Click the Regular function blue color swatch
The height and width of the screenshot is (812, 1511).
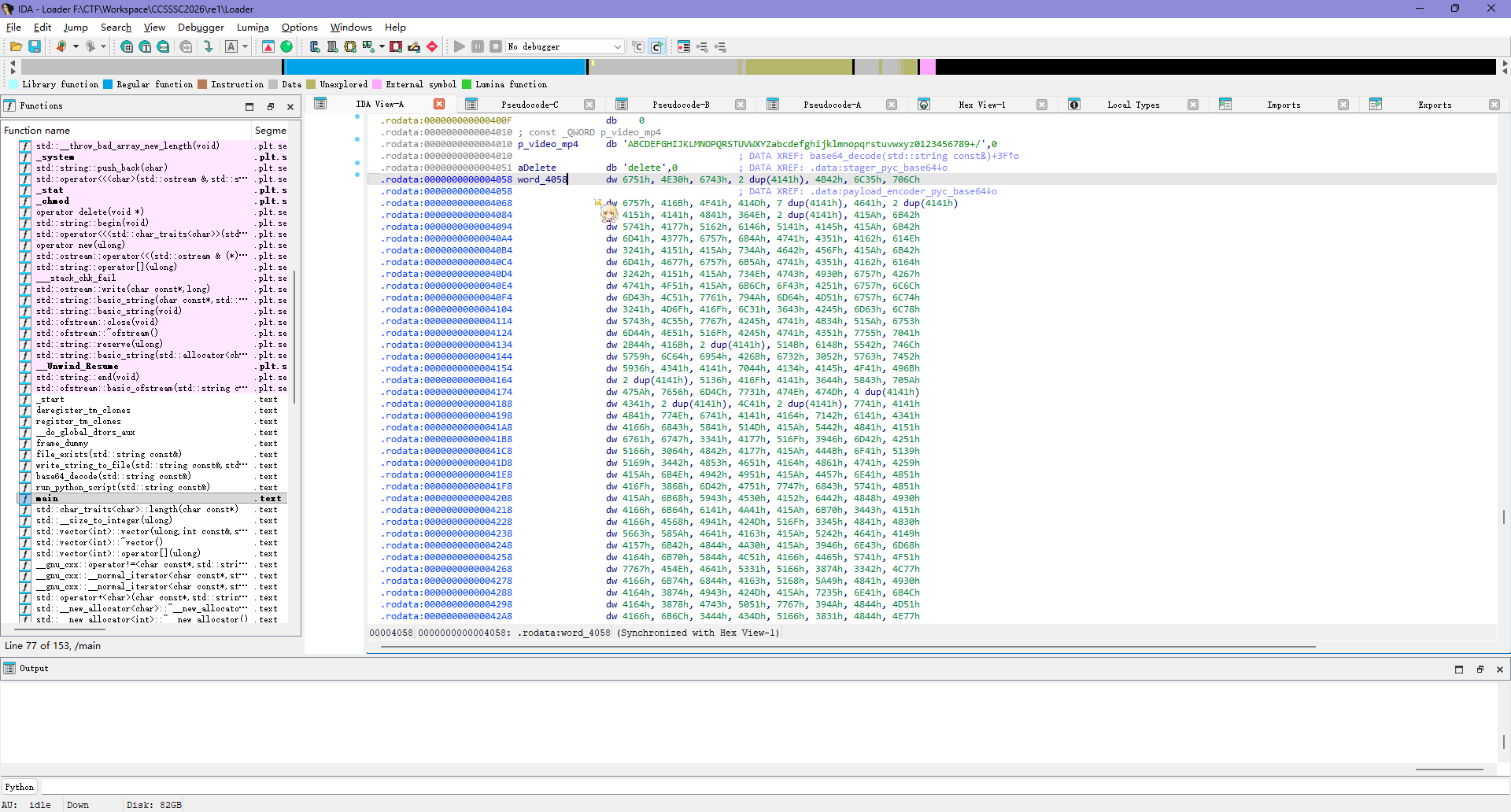pos(108,85)
